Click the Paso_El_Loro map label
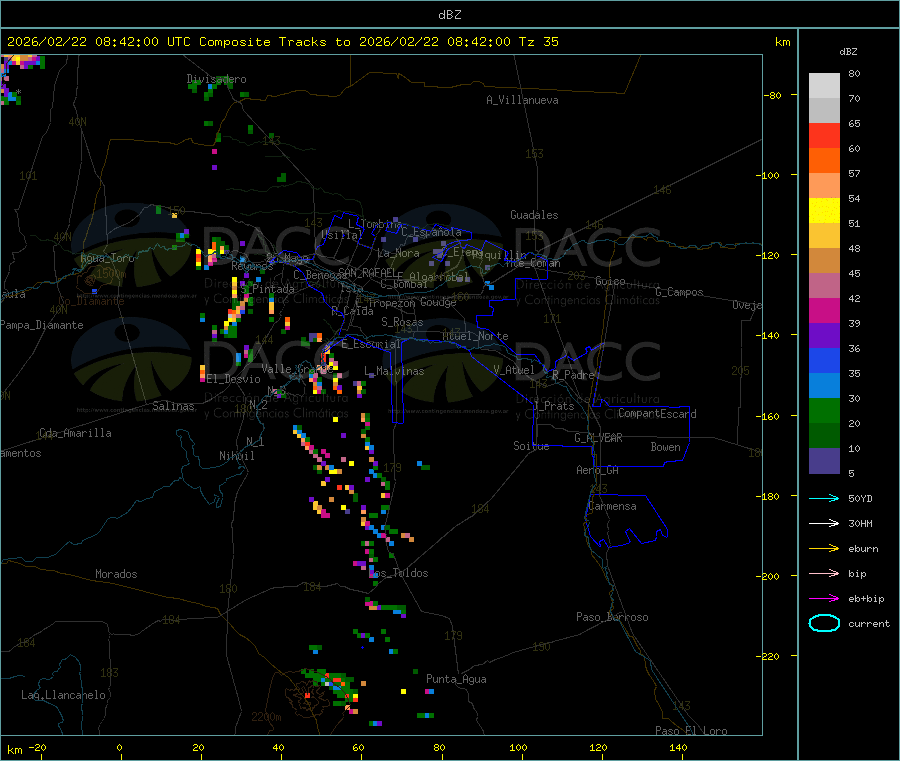The height and width of the screenshot is (761, 900). [692, 731]
